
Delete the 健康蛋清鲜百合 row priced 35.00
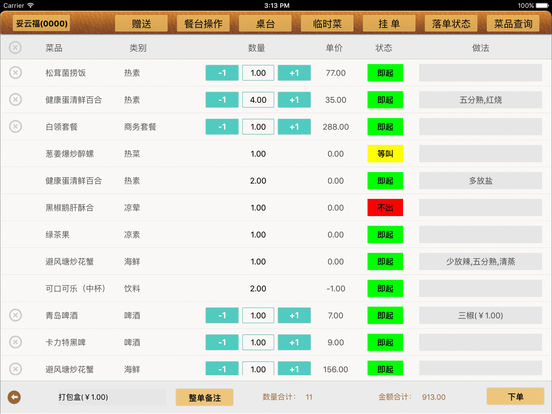[x=15, y=100]
